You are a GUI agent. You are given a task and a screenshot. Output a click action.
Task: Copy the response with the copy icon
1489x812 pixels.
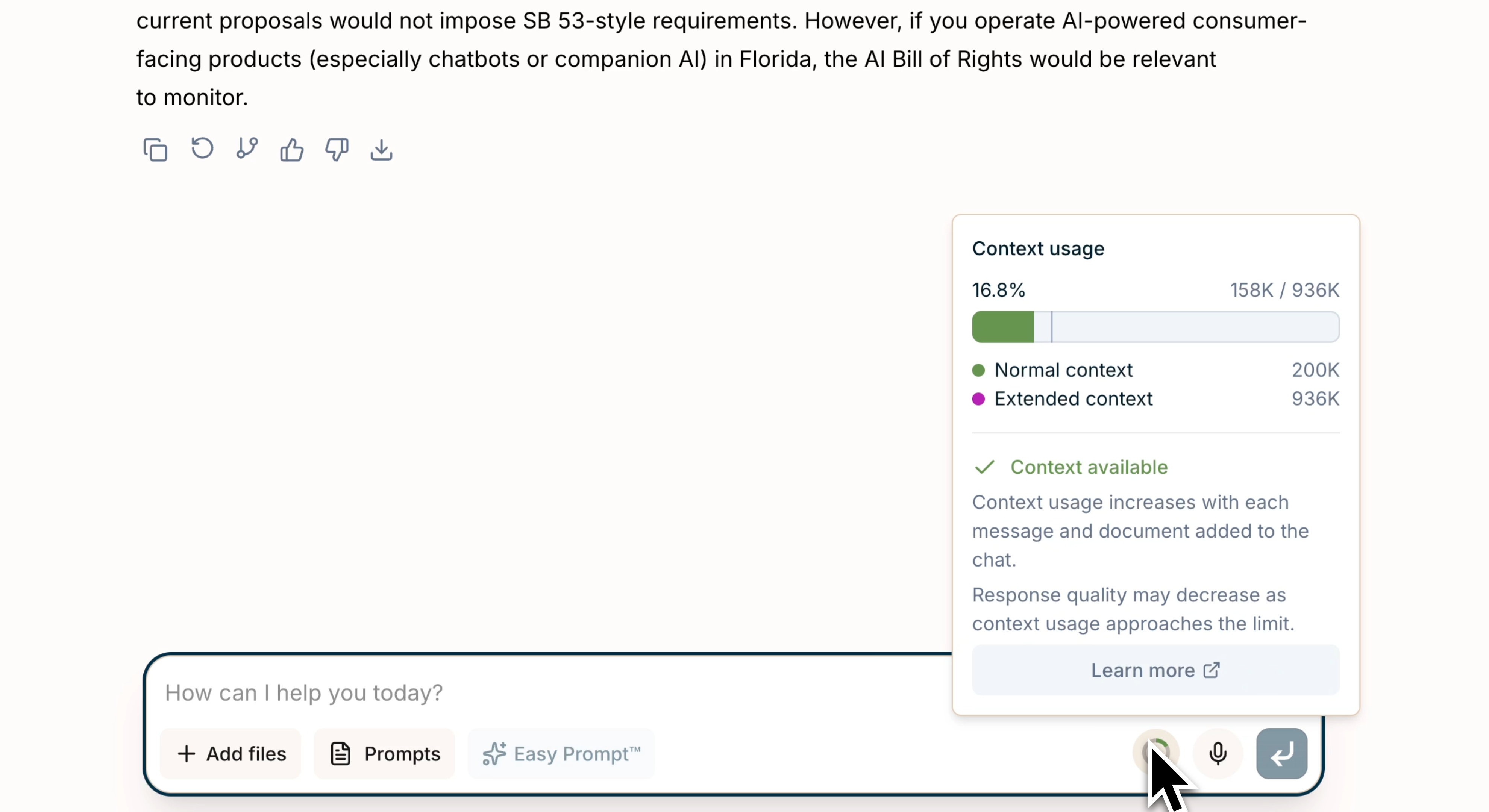pos(155,150)
